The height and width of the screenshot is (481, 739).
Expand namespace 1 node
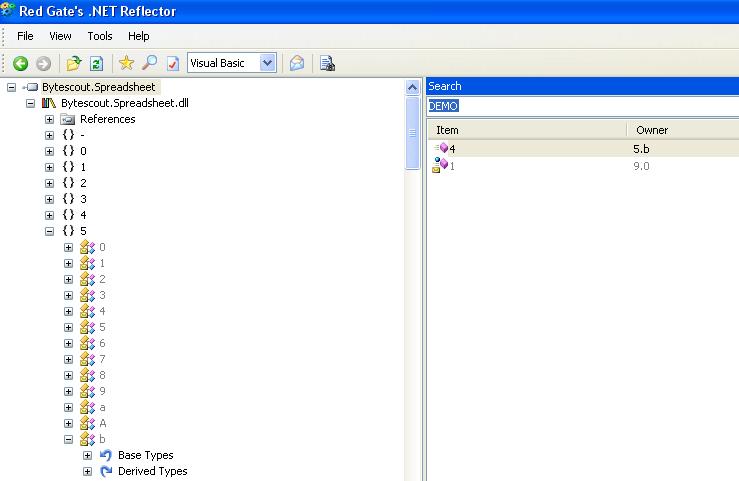tap(49, 167)
